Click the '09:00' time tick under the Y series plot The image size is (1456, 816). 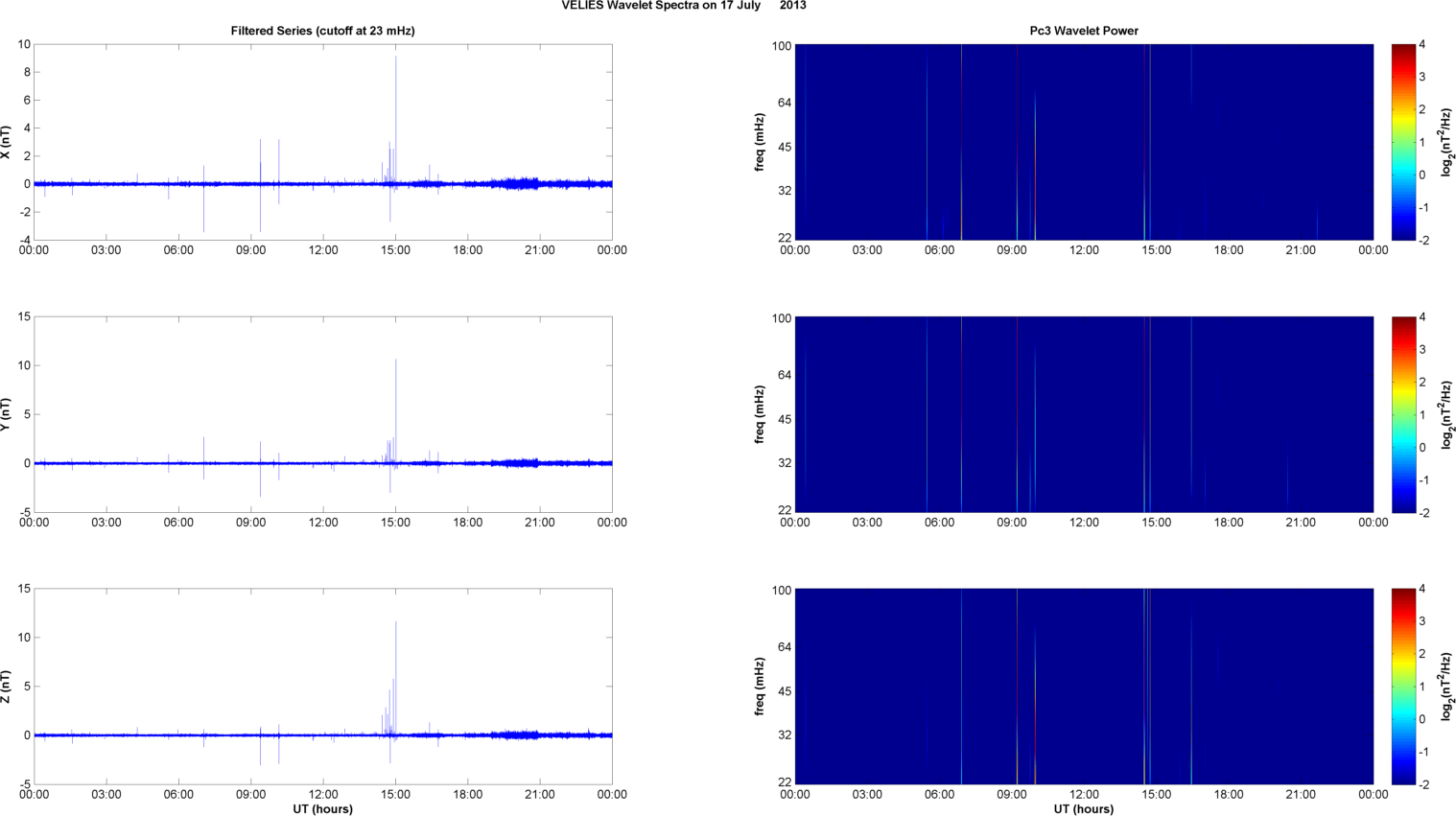coord(250,523)
